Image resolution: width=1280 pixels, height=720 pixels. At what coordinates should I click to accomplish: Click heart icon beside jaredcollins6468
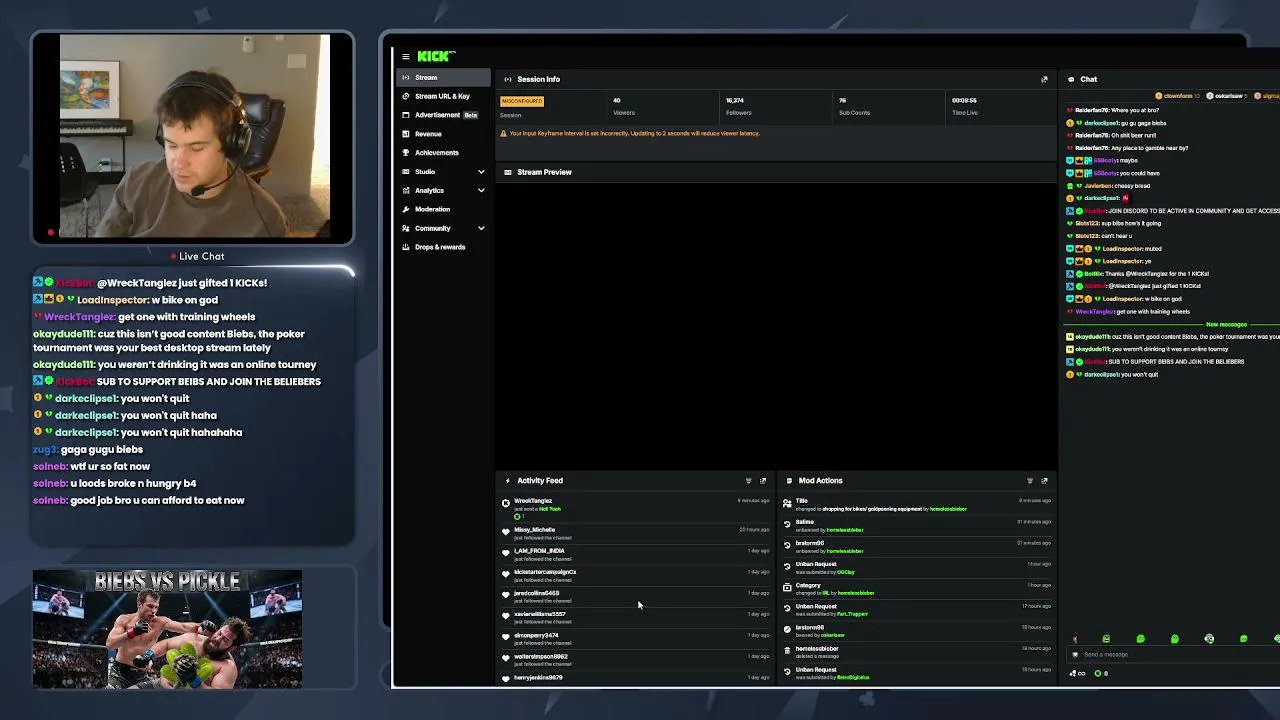[x=506, y=596]
